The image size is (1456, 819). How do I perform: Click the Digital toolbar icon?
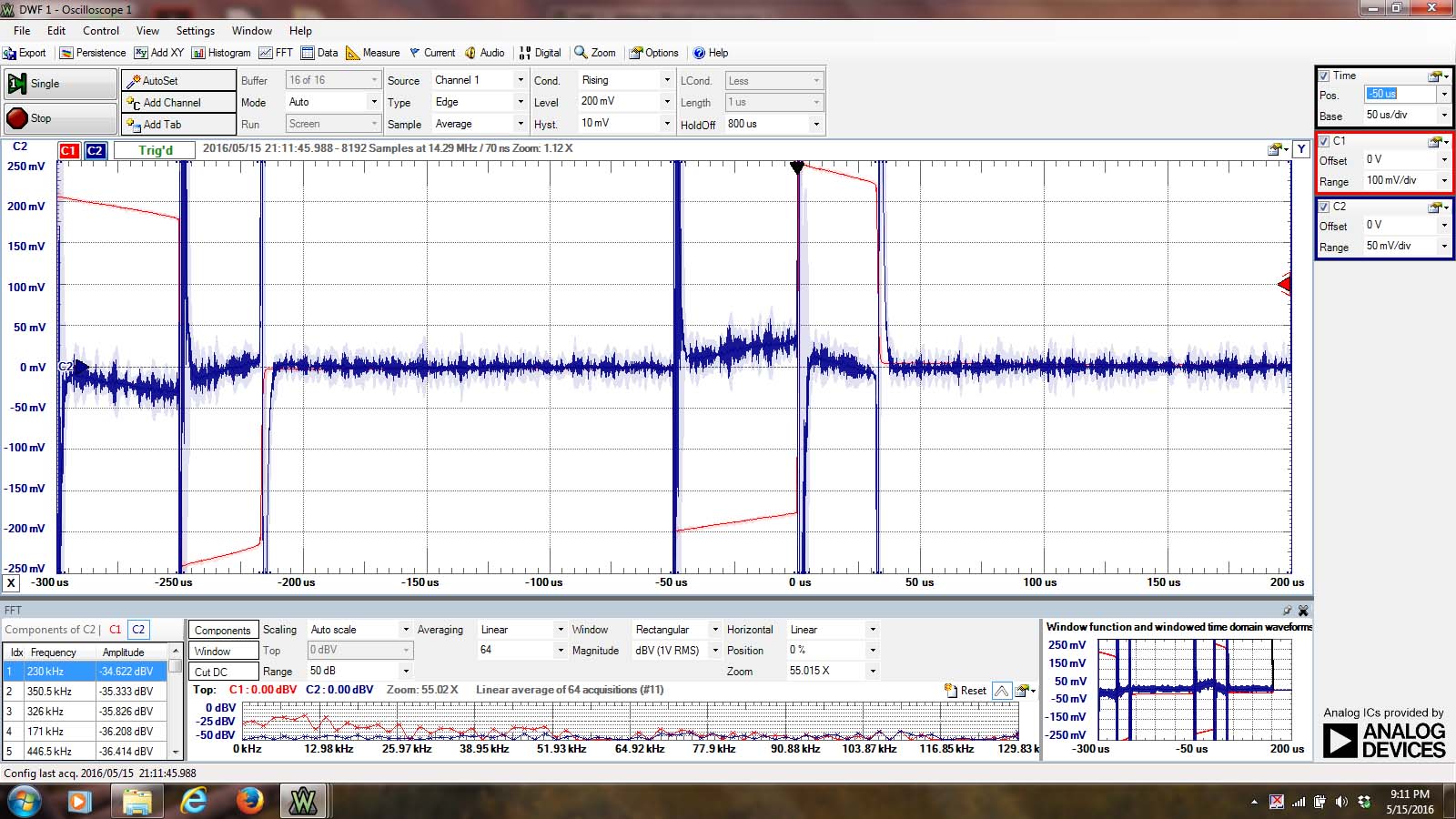[540, 53]
